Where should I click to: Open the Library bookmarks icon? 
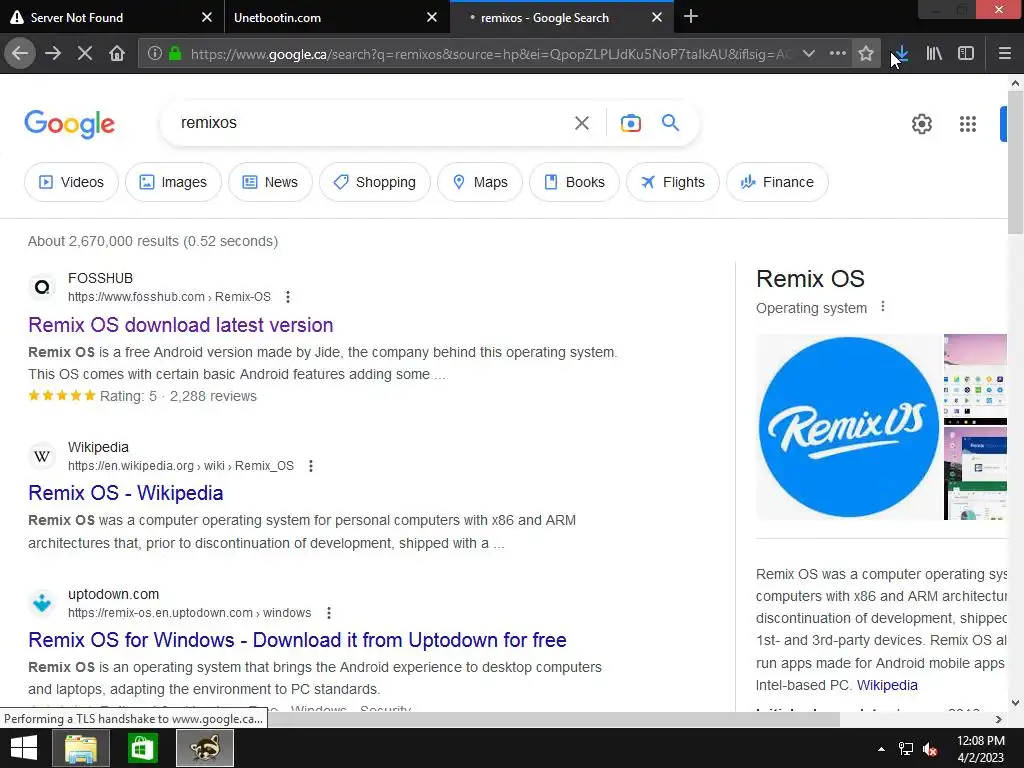tap(934, 53)
